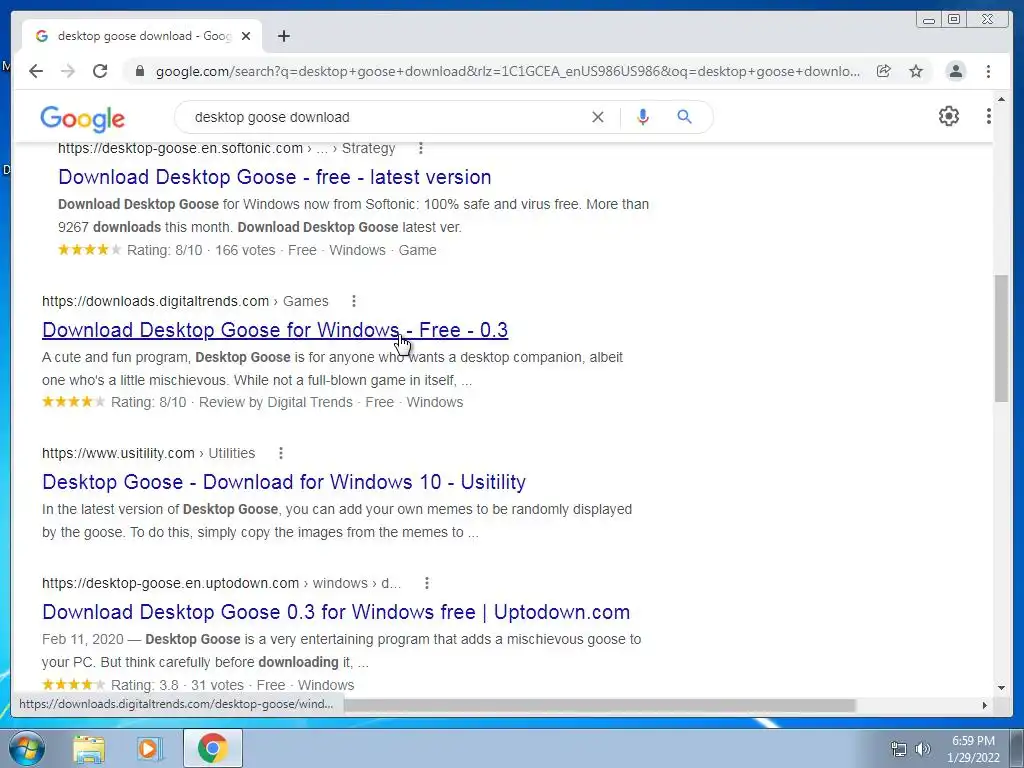Screen dimensions: 1024x768
Task: Share this page from address bar
Action: pyautogui.click(x=884, y=71)
